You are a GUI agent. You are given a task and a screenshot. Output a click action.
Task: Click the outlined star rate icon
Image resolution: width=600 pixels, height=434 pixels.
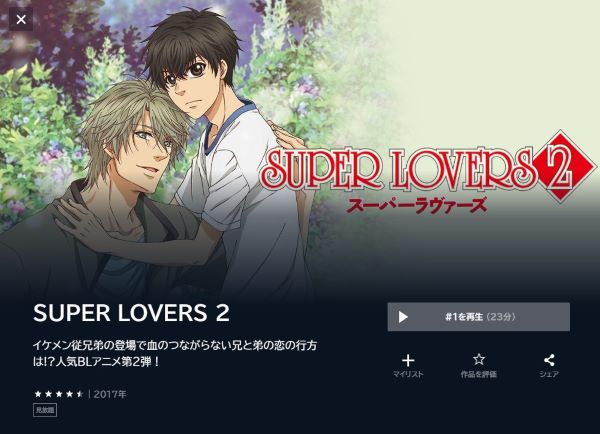click(479, 359)
